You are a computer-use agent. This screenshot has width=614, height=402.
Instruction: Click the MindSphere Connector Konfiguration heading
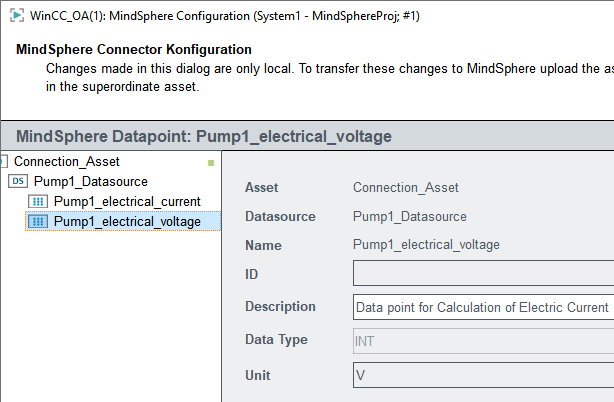(134, 49)
